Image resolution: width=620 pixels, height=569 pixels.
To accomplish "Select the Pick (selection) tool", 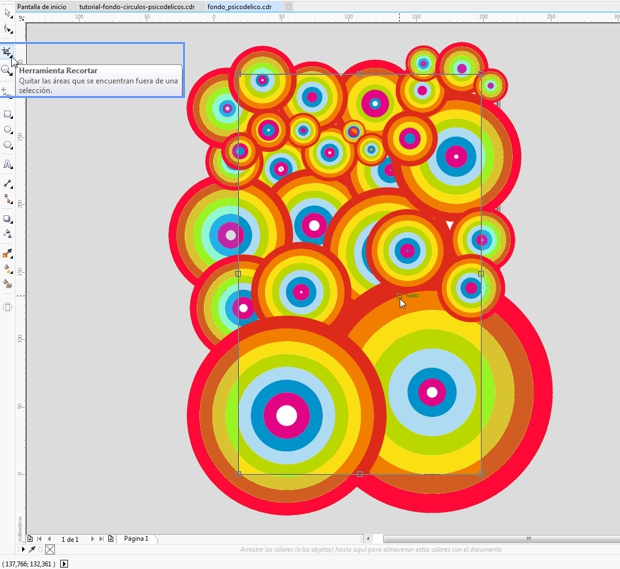I will [8, 14].
